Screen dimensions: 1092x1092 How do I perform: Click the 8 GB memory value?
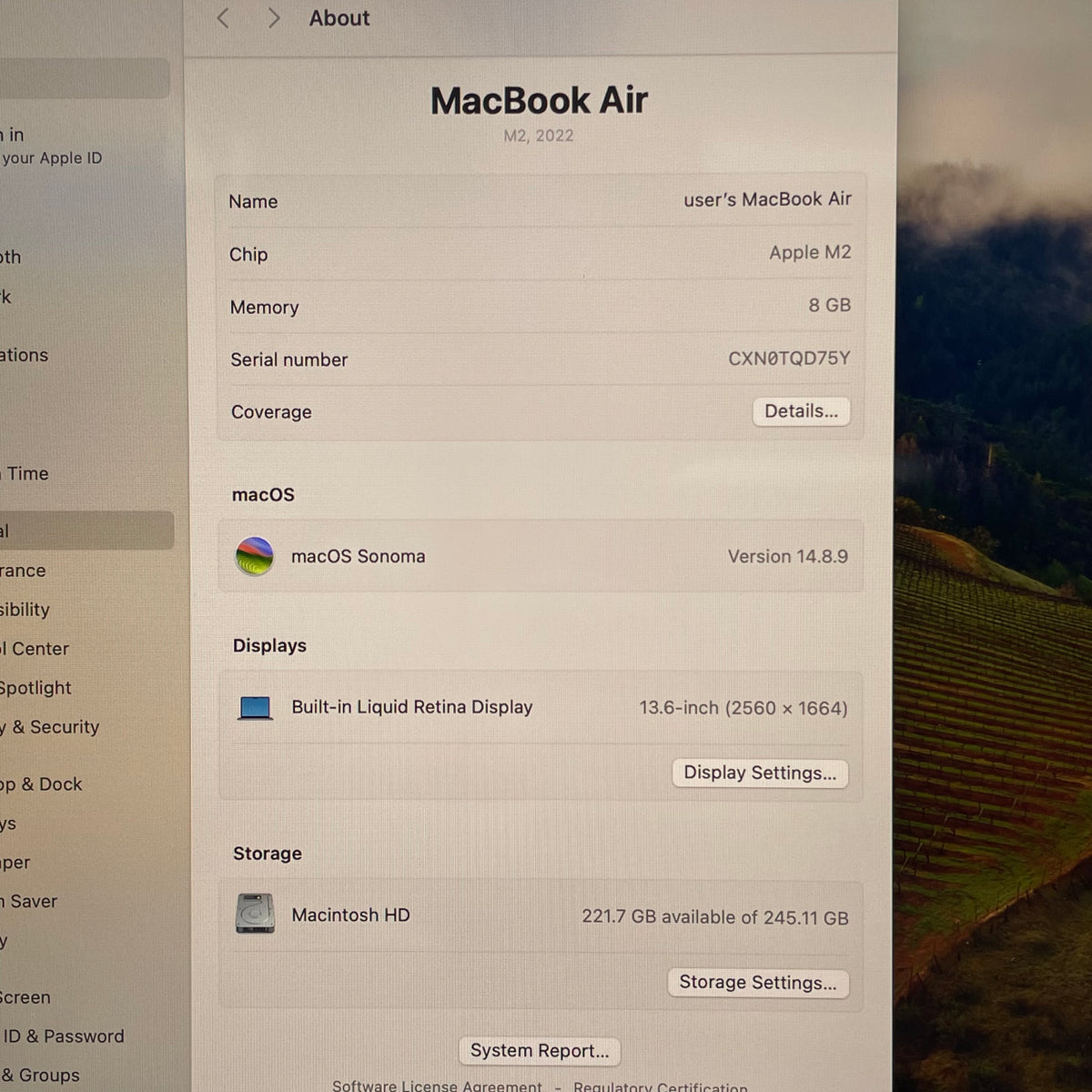(x=829, y=305)
